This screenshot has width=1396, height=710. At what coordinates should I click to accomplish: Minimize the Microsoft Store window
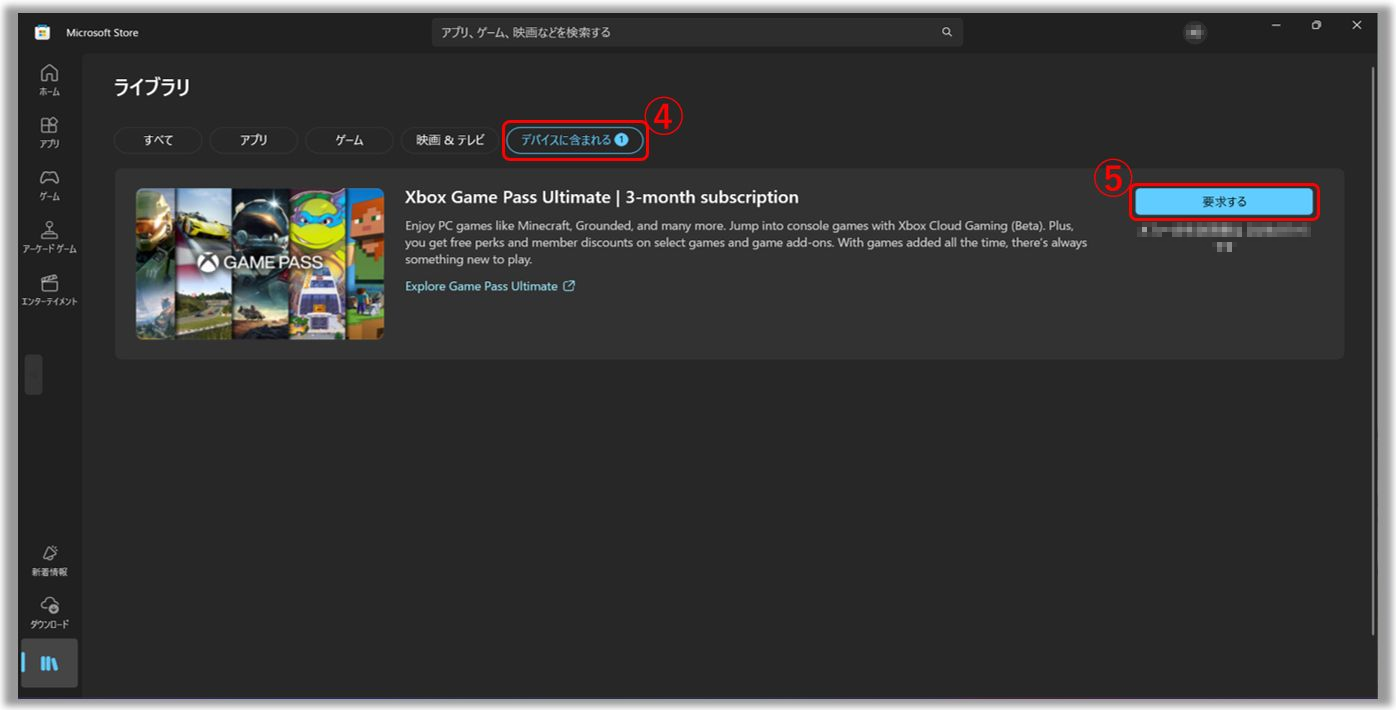point(1276,26)
